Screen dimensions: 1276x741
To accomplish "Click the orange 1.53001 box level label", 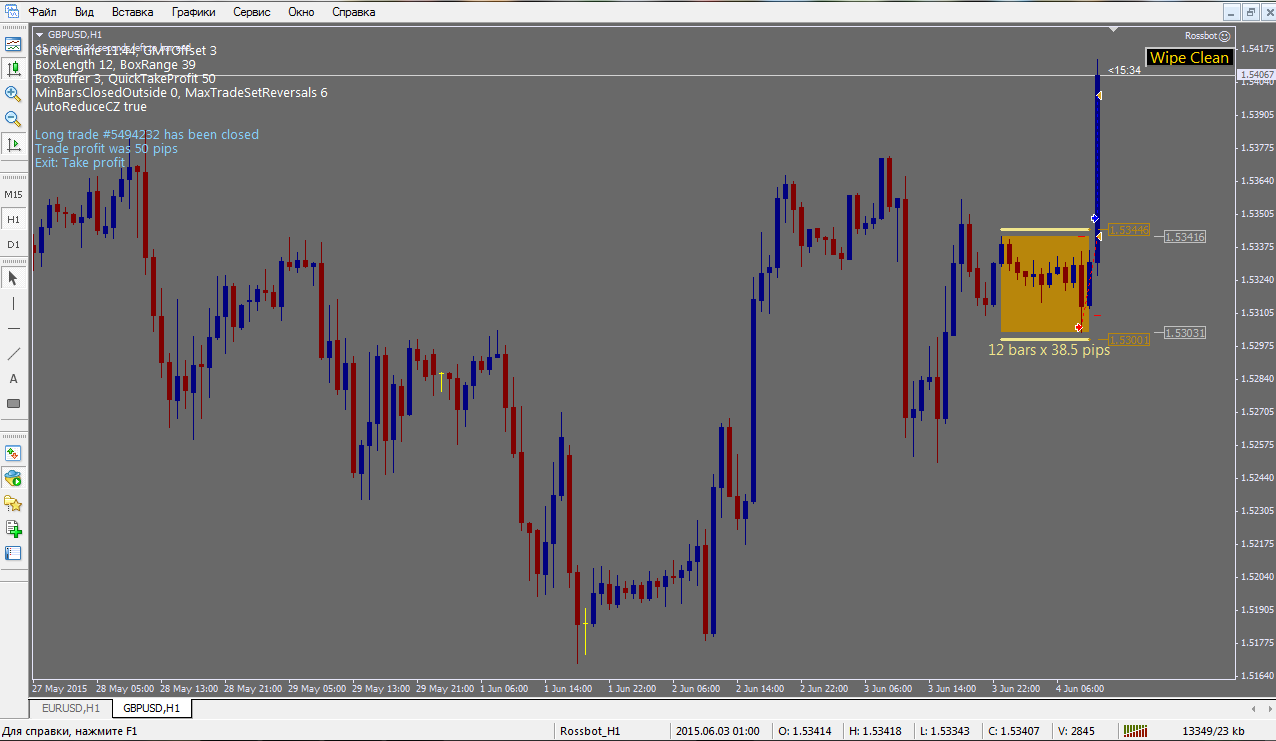I will 1129,340.
